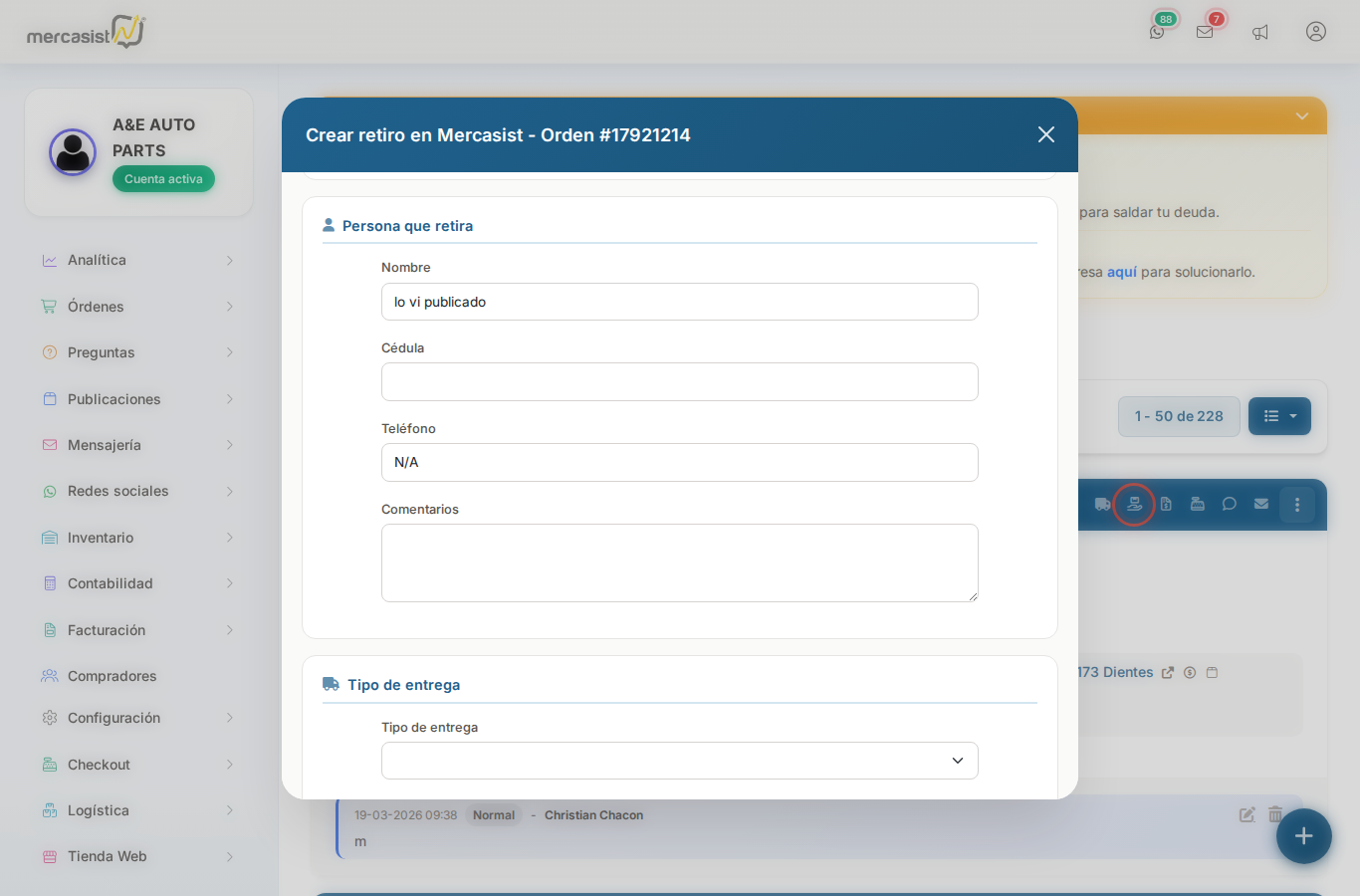Open the user account profile icon

[1316, 31]
